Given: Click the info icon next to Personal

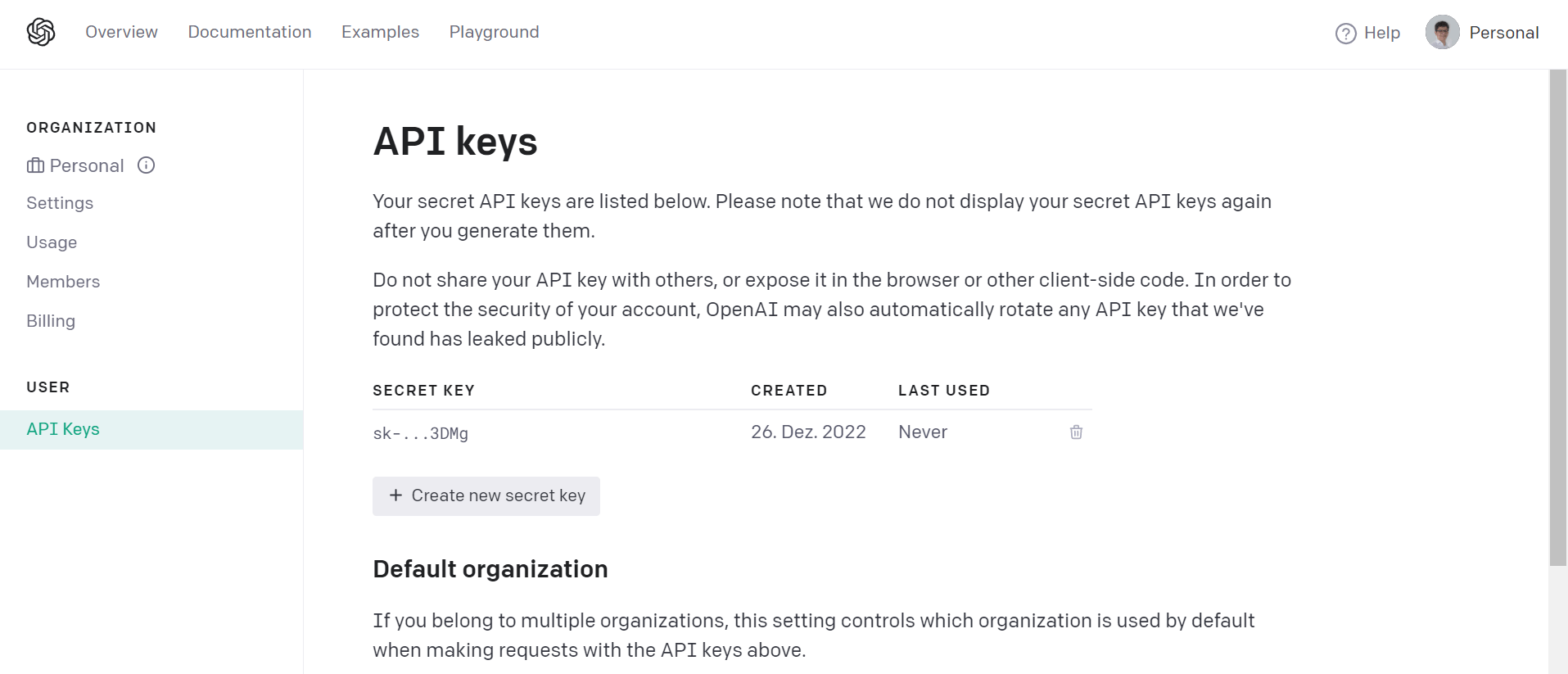Looking at the screenshot, I should [x=146, y=165].
